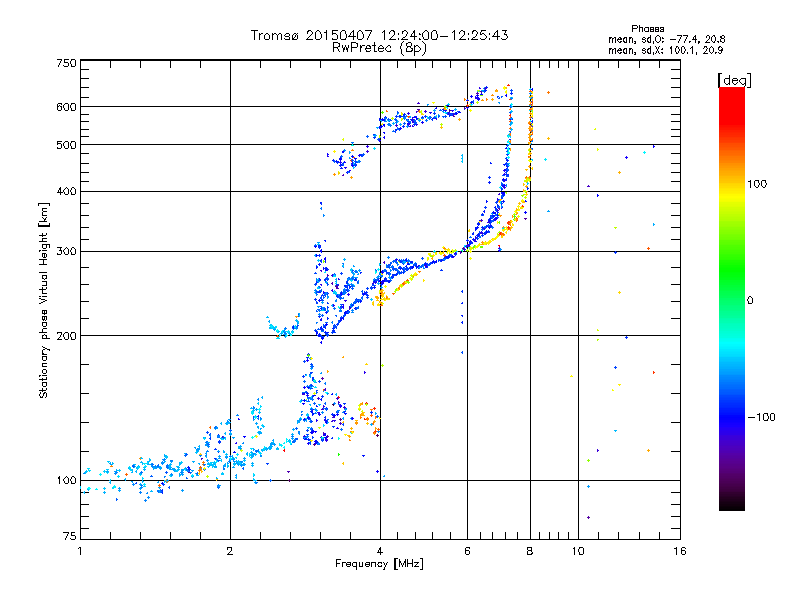Click the 'Frequency [MHz]' axis label
800x600 pixels.
[380, 564]
